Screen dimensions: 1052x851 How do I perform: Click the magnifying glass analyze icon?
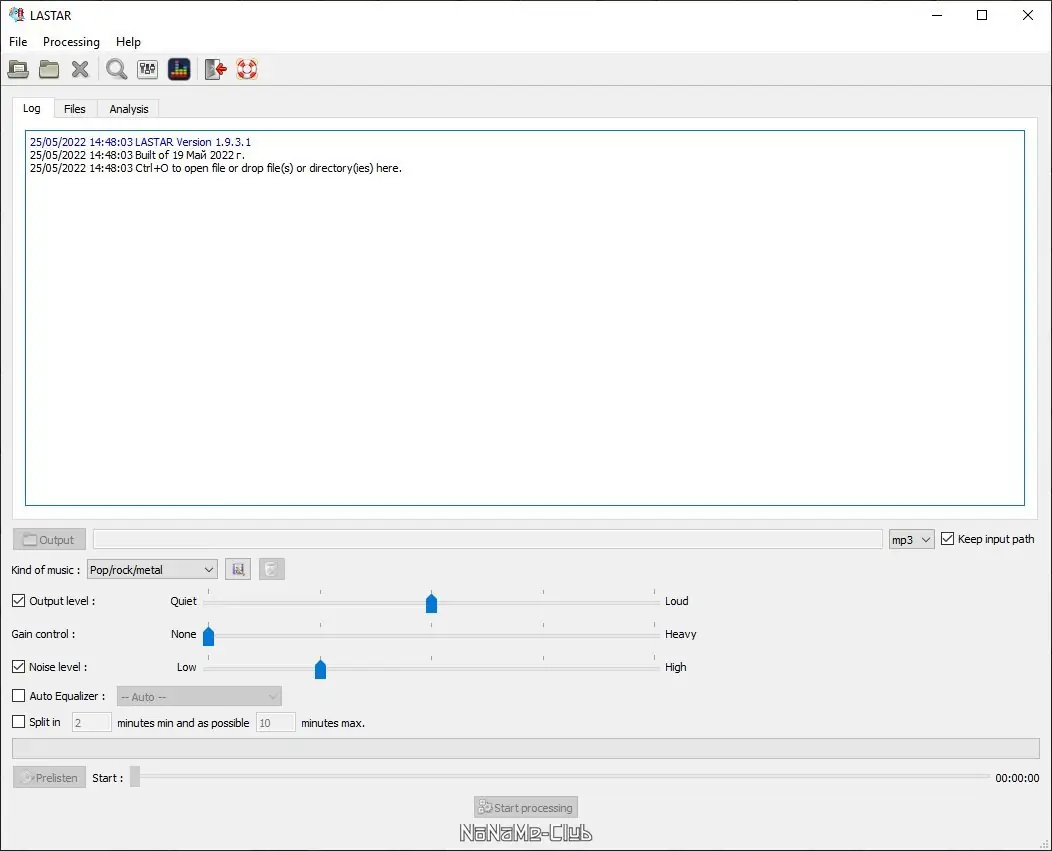pos(116,69)
